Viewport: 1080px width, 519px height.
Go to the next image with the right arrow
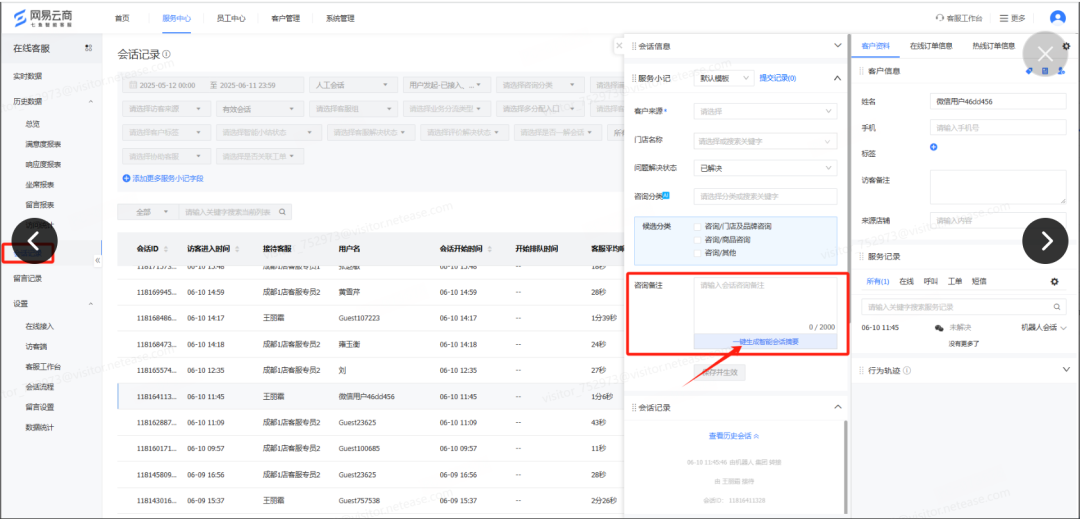tap(1046, 240)
